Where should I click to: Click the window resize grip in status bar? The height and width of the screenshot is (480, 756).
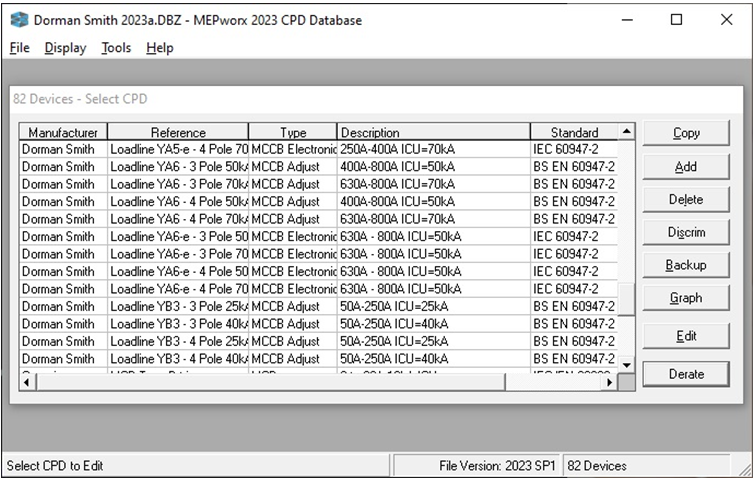tap(745, 469)
